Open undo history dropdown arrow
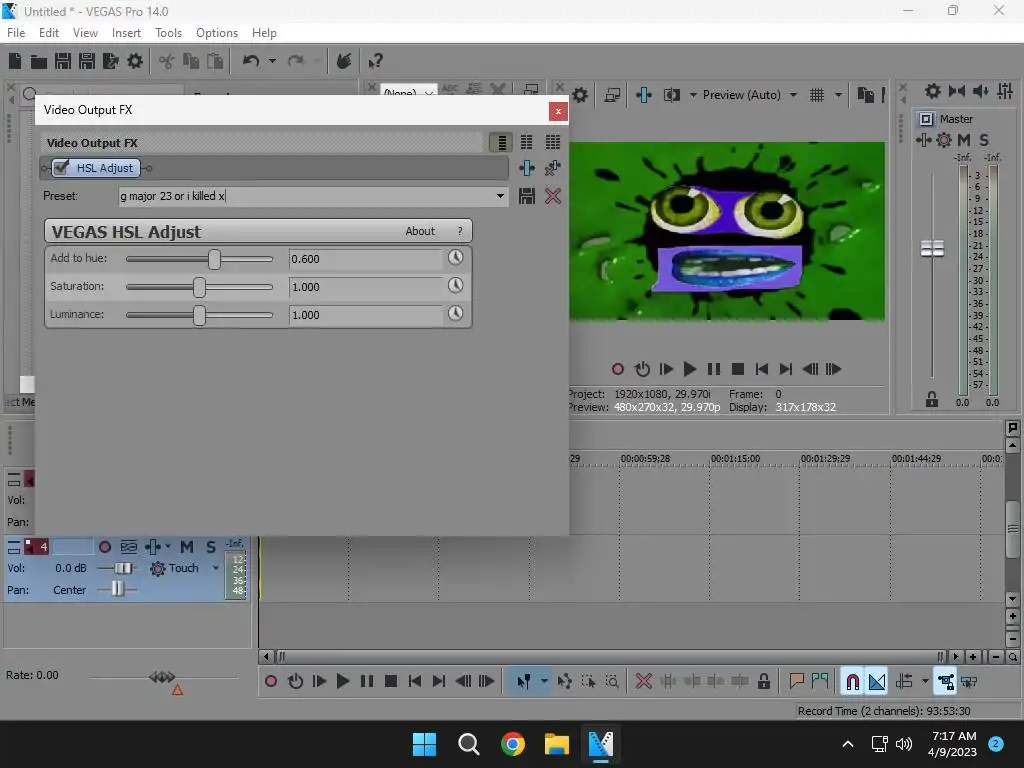Image resolution: width=1024 pixels, height=768 pixels. tap(272, 61)
